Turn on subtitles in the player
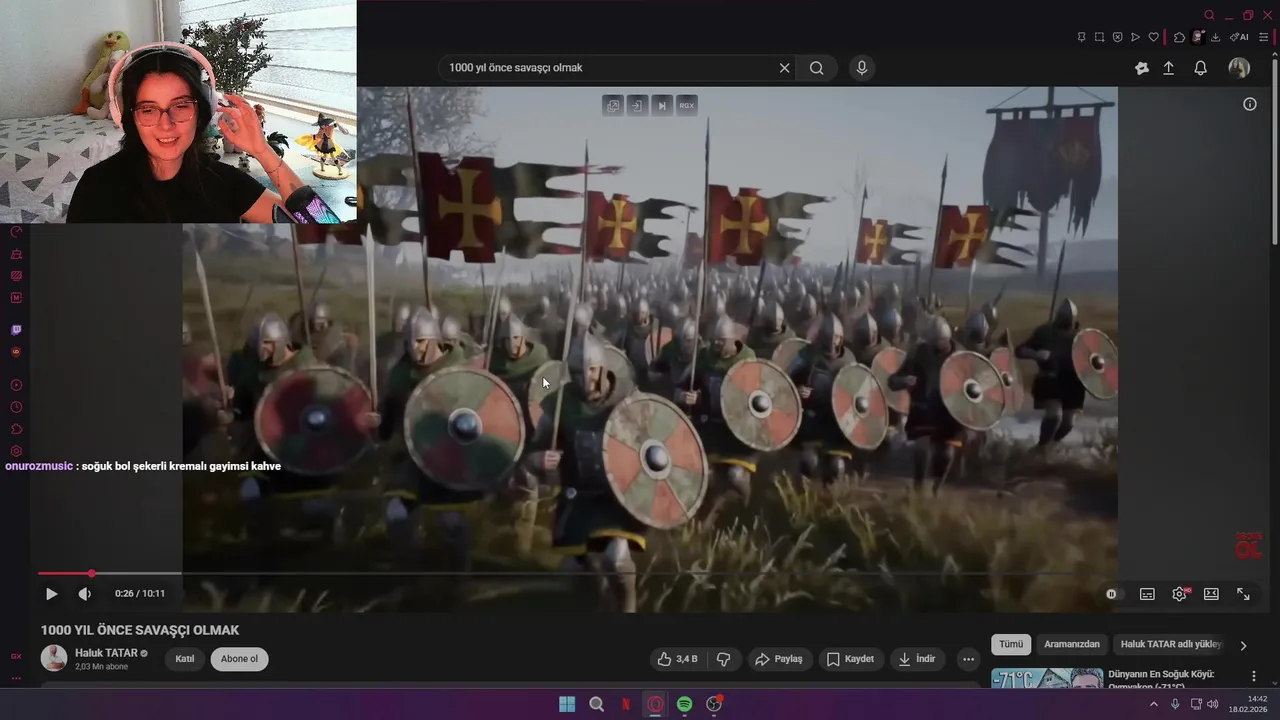Viewport: 1280px width, 720px height. click(1147, 594)
